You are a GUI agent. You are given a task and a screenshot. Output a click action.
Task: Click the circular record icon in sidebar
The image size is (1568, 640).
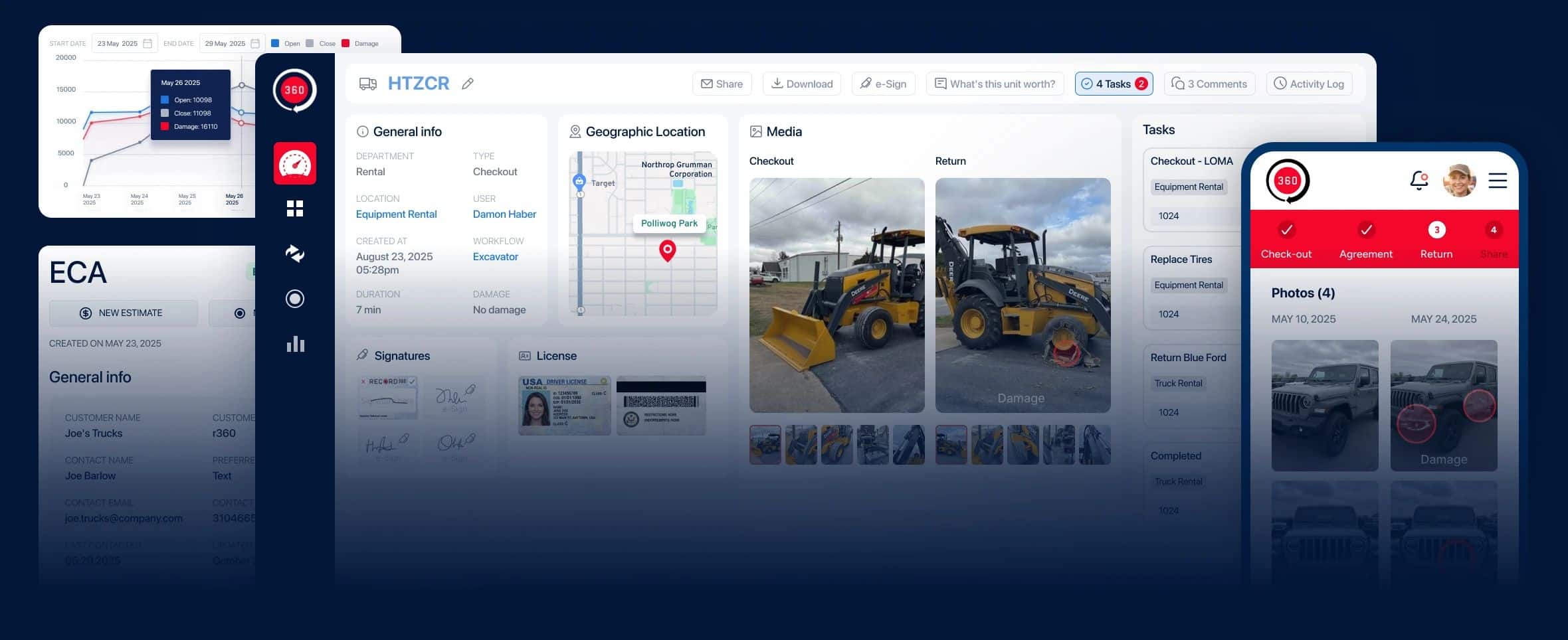294,299
